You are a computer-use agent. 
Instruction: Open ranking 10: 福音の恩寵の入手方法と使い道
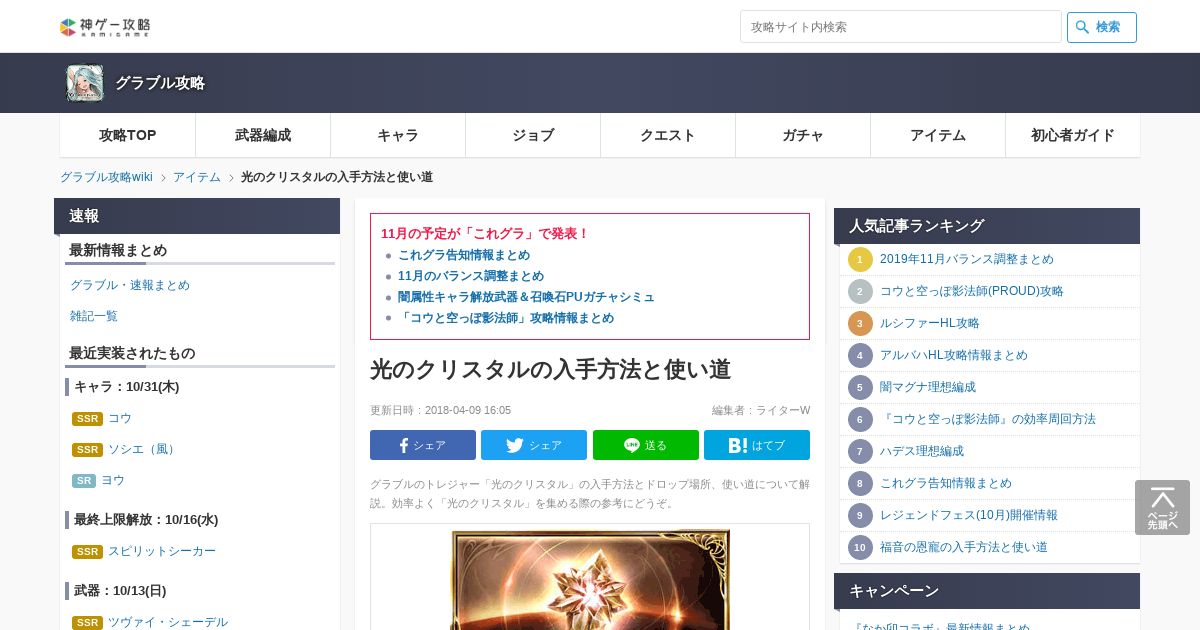[x=964, y=547]
